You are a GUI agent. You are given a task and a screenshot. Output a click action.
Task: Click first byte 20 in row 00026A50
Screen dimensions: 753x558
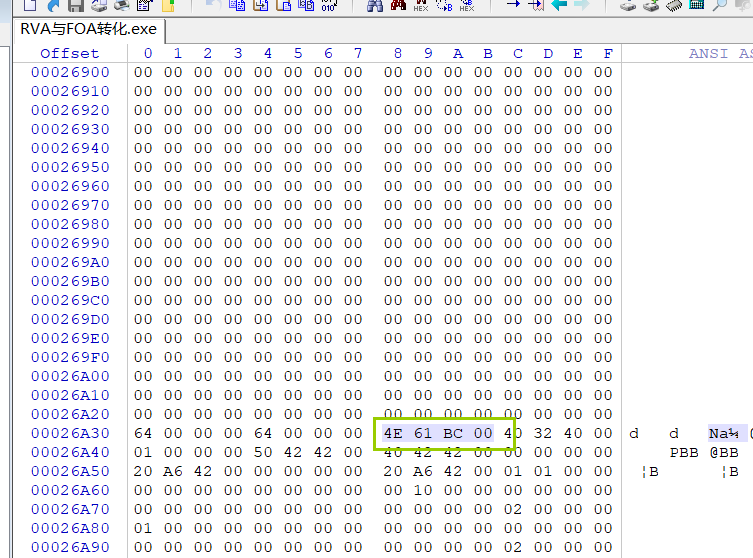click(x=143, y=471)
